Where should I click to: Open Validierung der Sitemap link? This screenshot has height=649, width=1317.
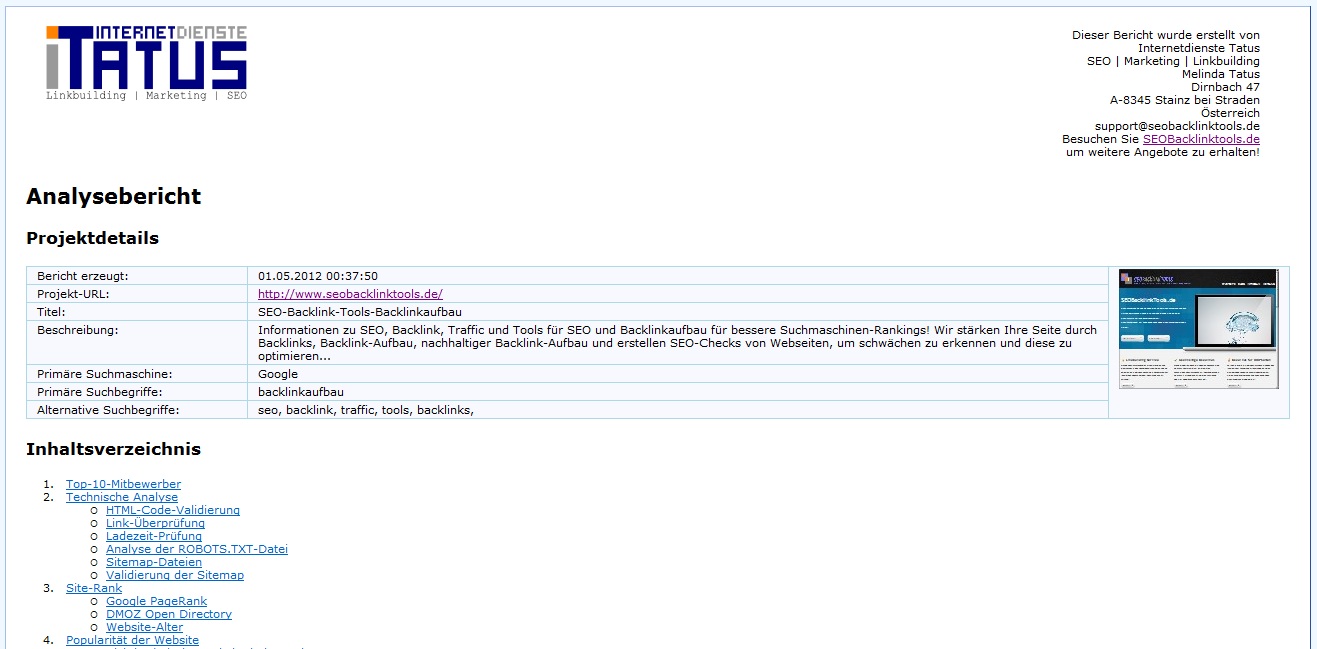click(175, 575)
